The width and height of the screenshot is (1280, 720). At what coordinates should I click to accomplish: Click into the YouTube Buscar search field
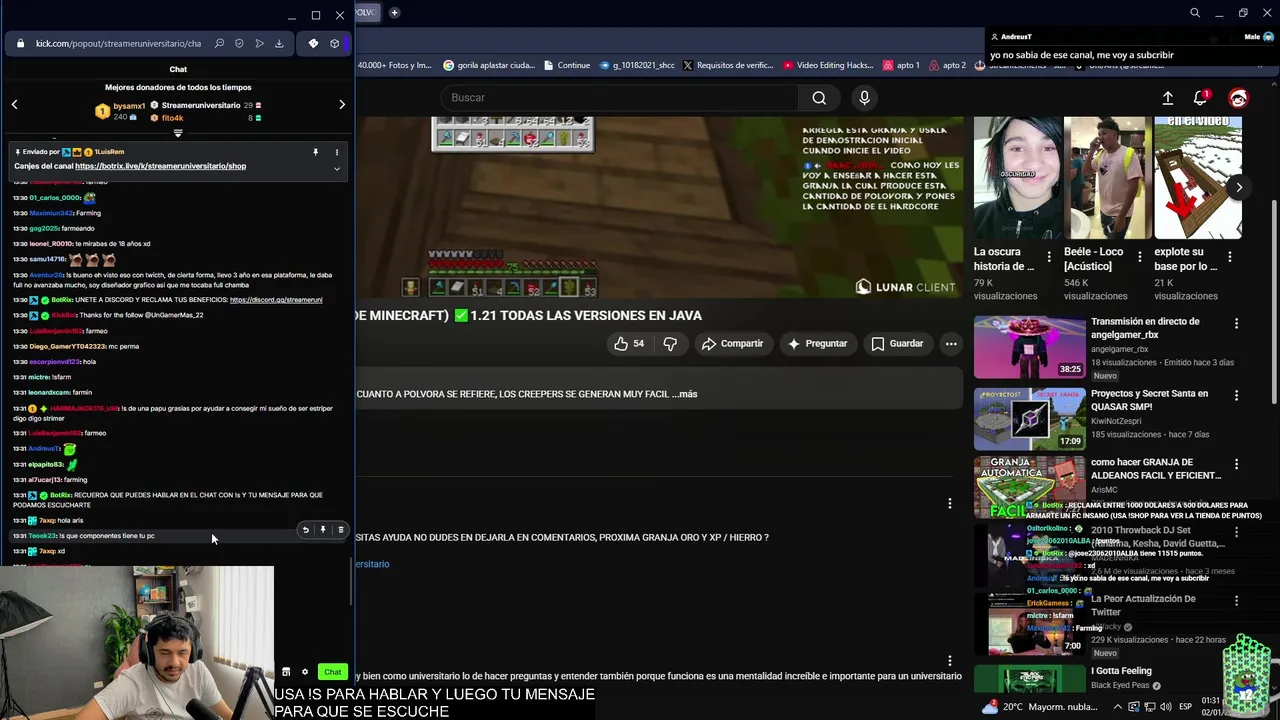620,97
